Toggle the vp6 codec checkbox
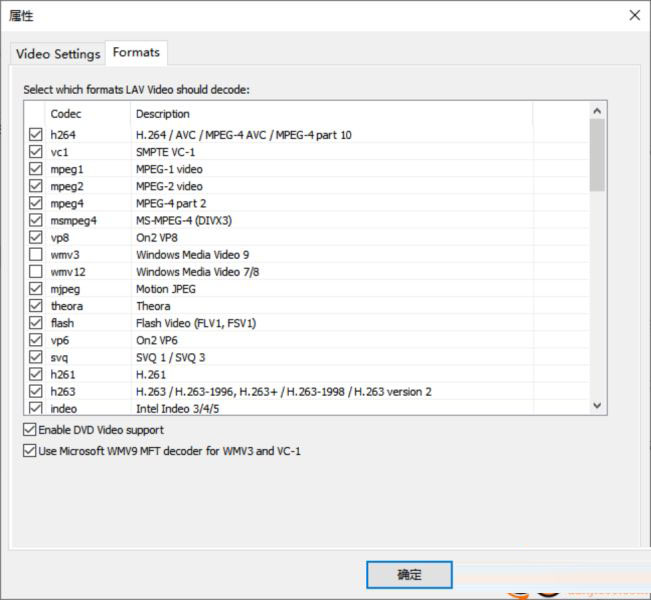 [36, 340]
